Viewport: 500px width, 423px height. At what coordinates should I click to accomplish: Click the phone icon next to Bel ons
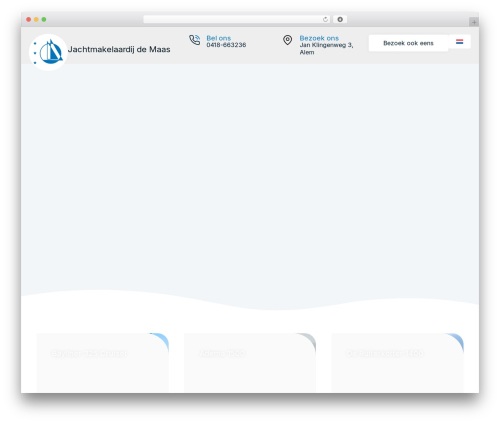pos(195,40)
